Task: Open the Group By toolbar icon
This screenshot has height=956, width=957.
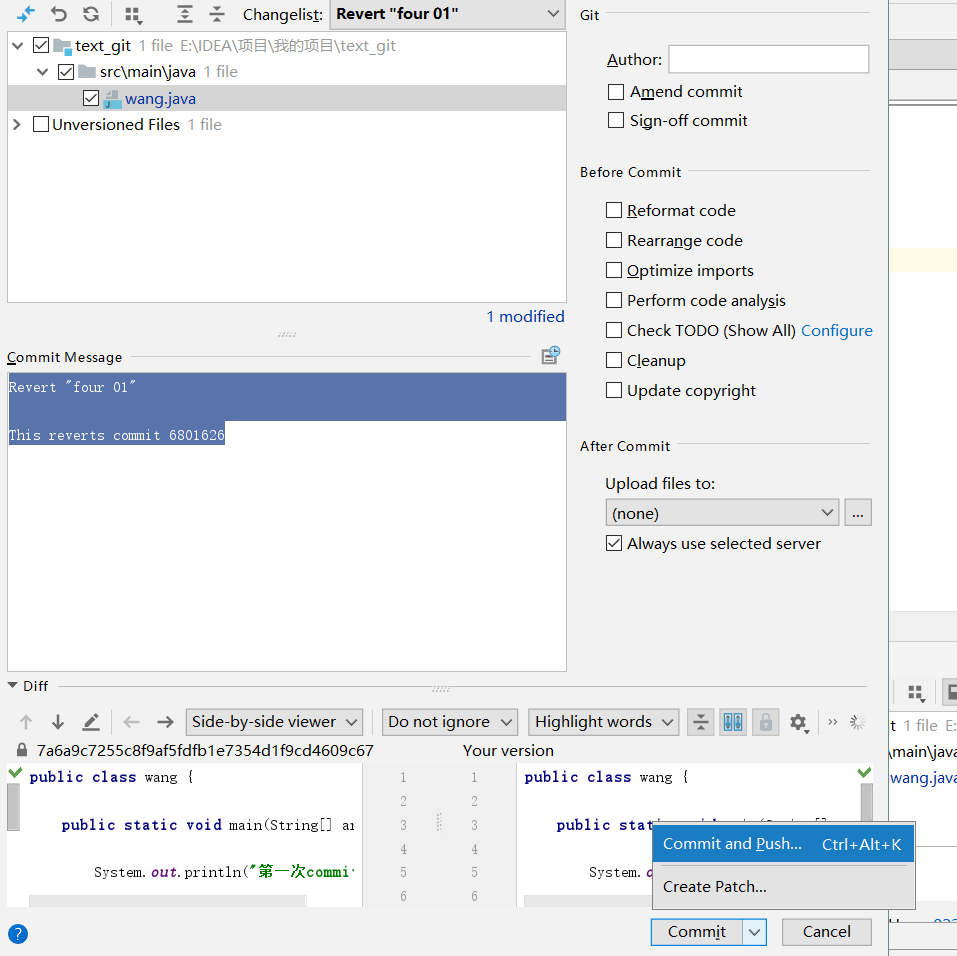Action: pos(133,15)
